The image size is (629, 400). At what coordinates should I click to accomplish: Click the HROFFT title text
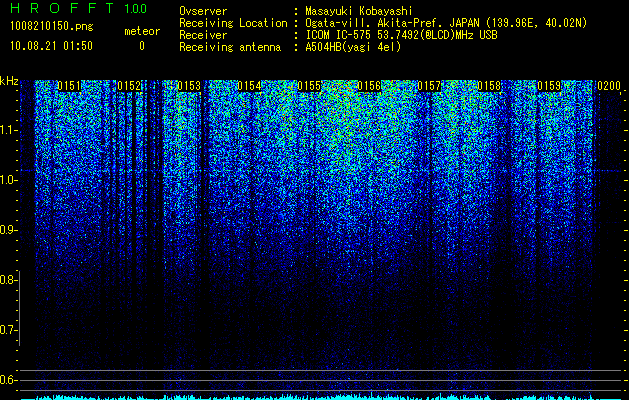point(62,8)
